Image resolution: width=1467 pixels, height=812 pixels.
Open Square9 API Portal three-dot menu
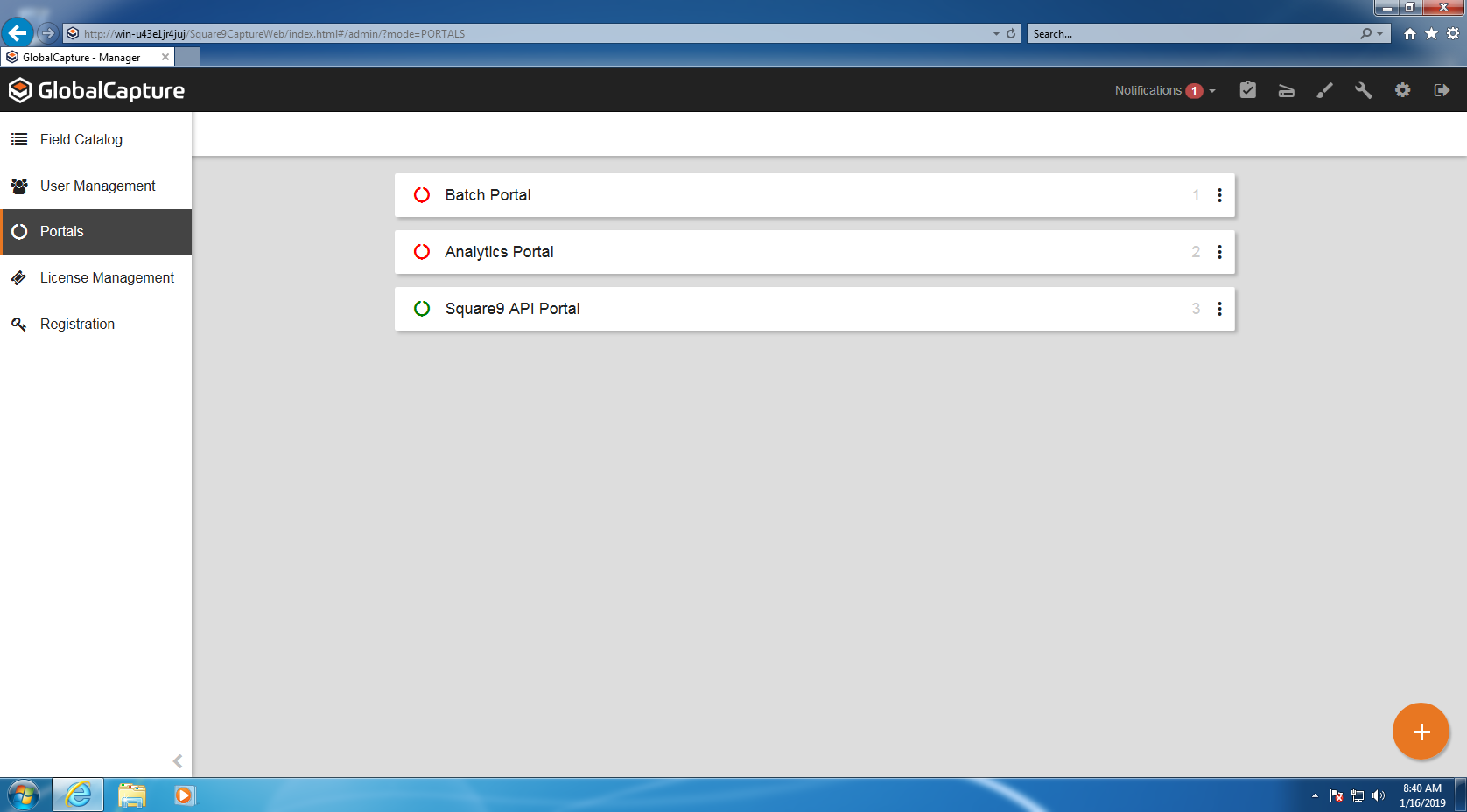1219,309
